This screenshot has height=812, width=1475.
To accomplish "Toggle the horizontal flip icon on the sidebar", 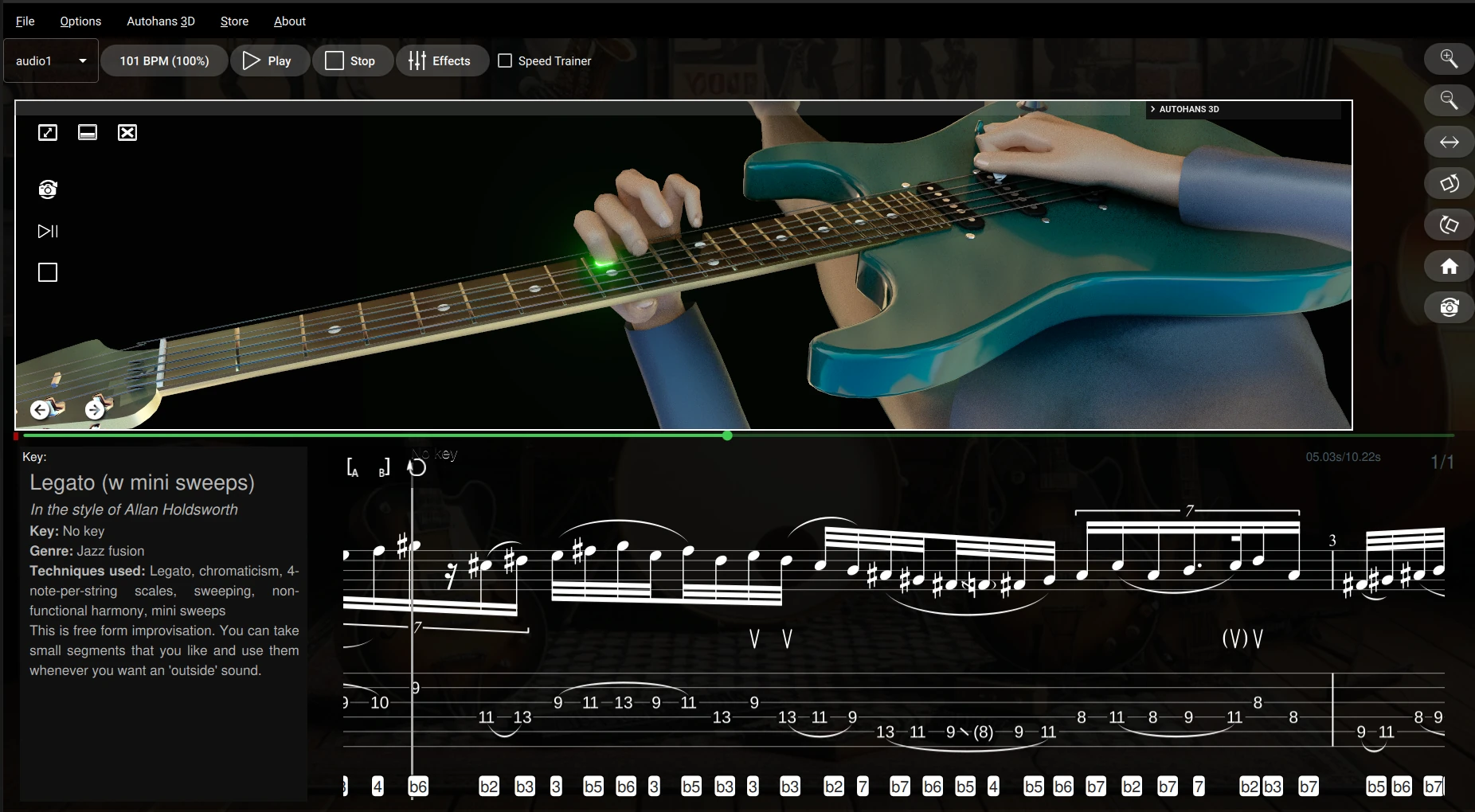I will (1450, 142).
